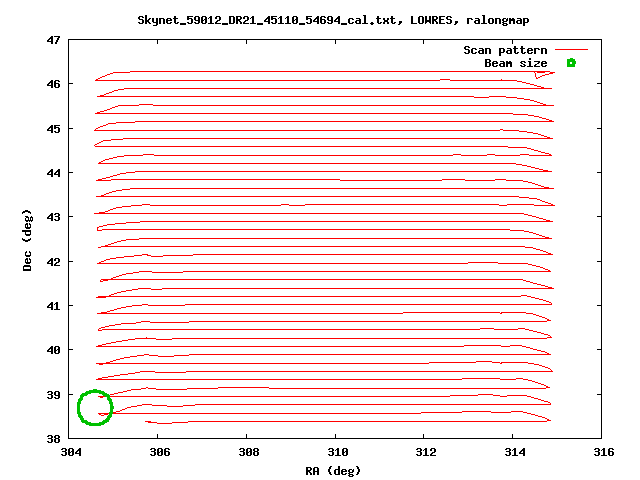The height and width of the screenshot is (480, 640).
Task: Click the plot title Skynet_59012_DR21 text
Action: [x=333, y=20]
